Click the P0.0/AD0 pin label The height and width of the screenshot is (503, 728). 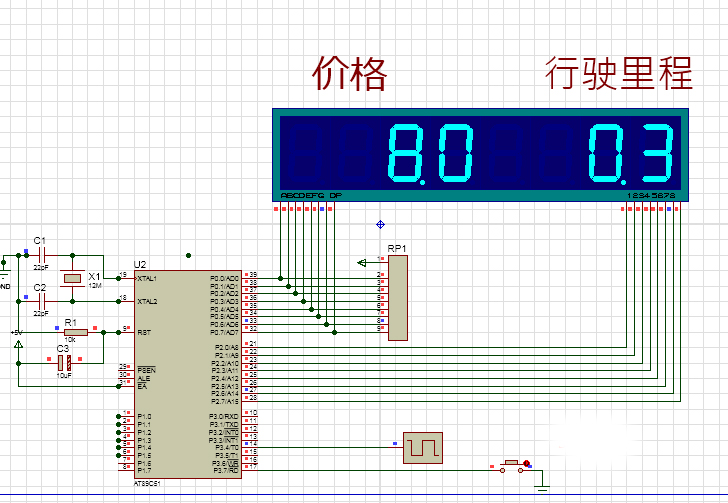click(x=224, y=279)
